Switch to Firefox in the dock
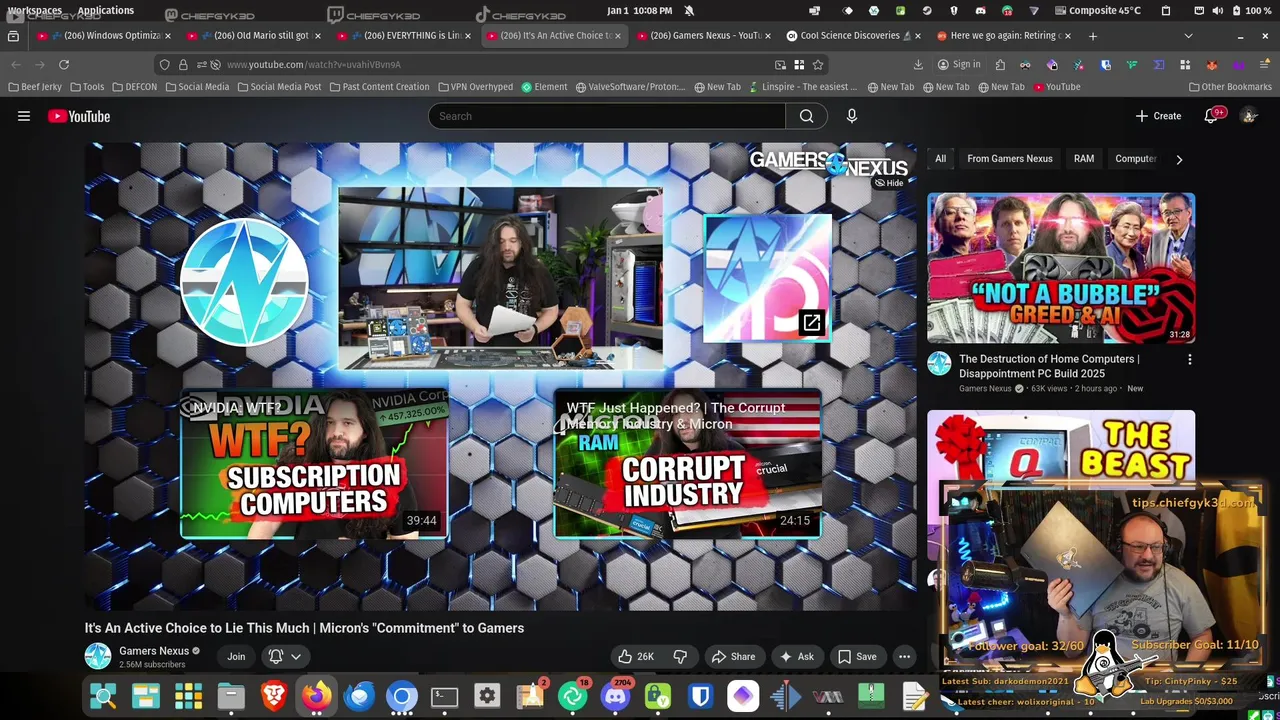The image size is (1280, 720). coord(317,696)
